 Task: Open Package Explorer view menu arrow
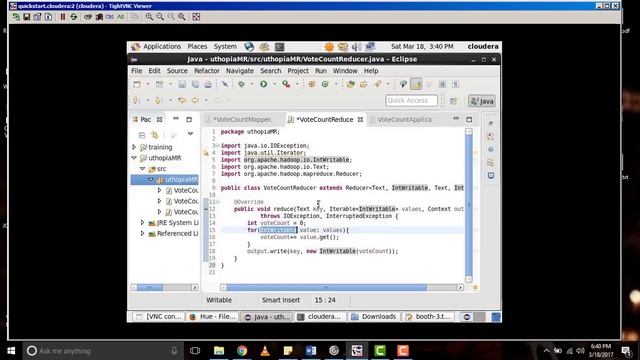[x=190, y=134]
